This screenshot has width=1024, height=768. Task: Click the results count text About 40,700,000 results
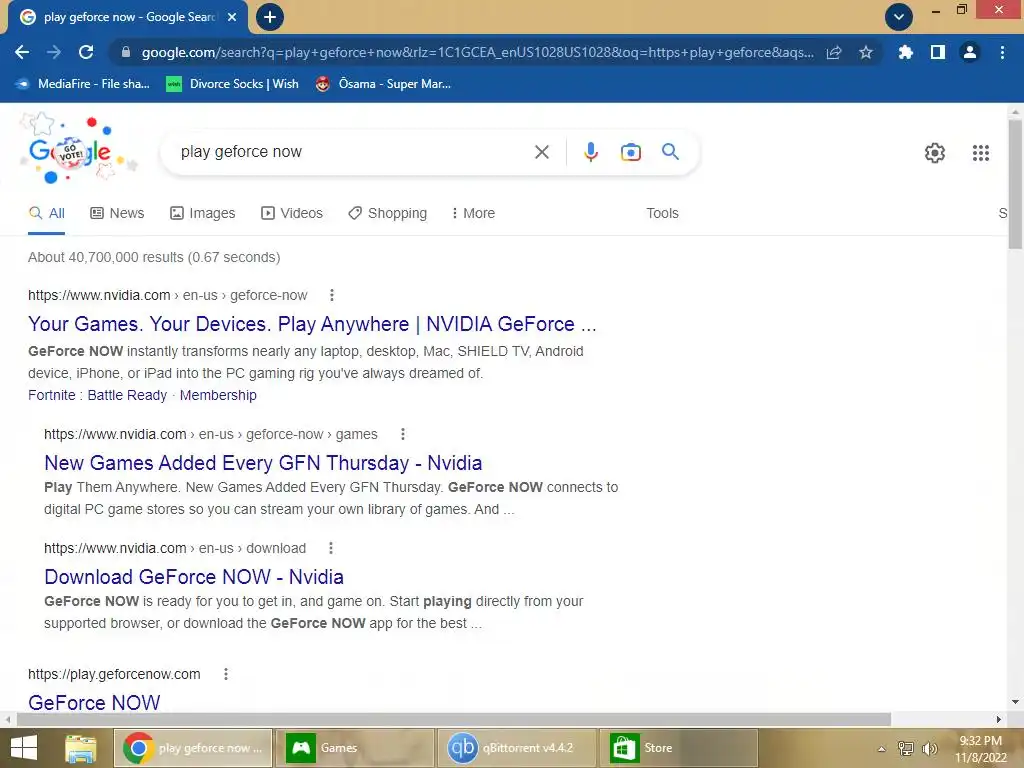154,257
